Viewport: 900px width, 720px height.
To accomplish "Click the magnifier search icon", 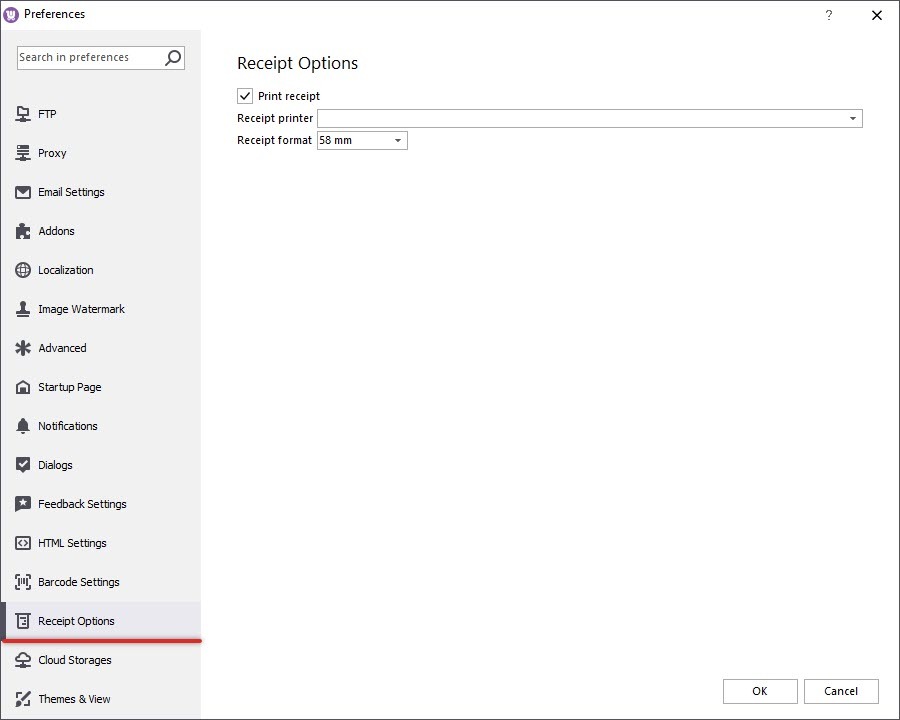I will pos(173,58).
